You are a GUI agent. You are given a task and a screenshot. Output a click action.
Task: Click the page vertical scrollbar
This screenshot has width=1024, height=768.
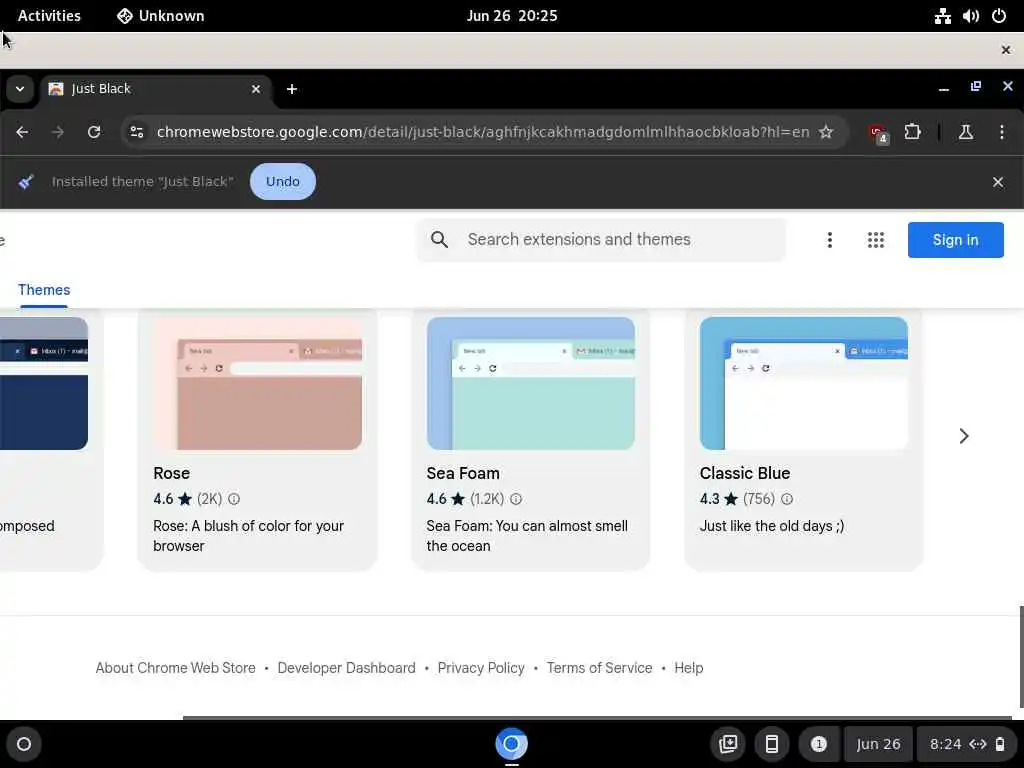1021,656
